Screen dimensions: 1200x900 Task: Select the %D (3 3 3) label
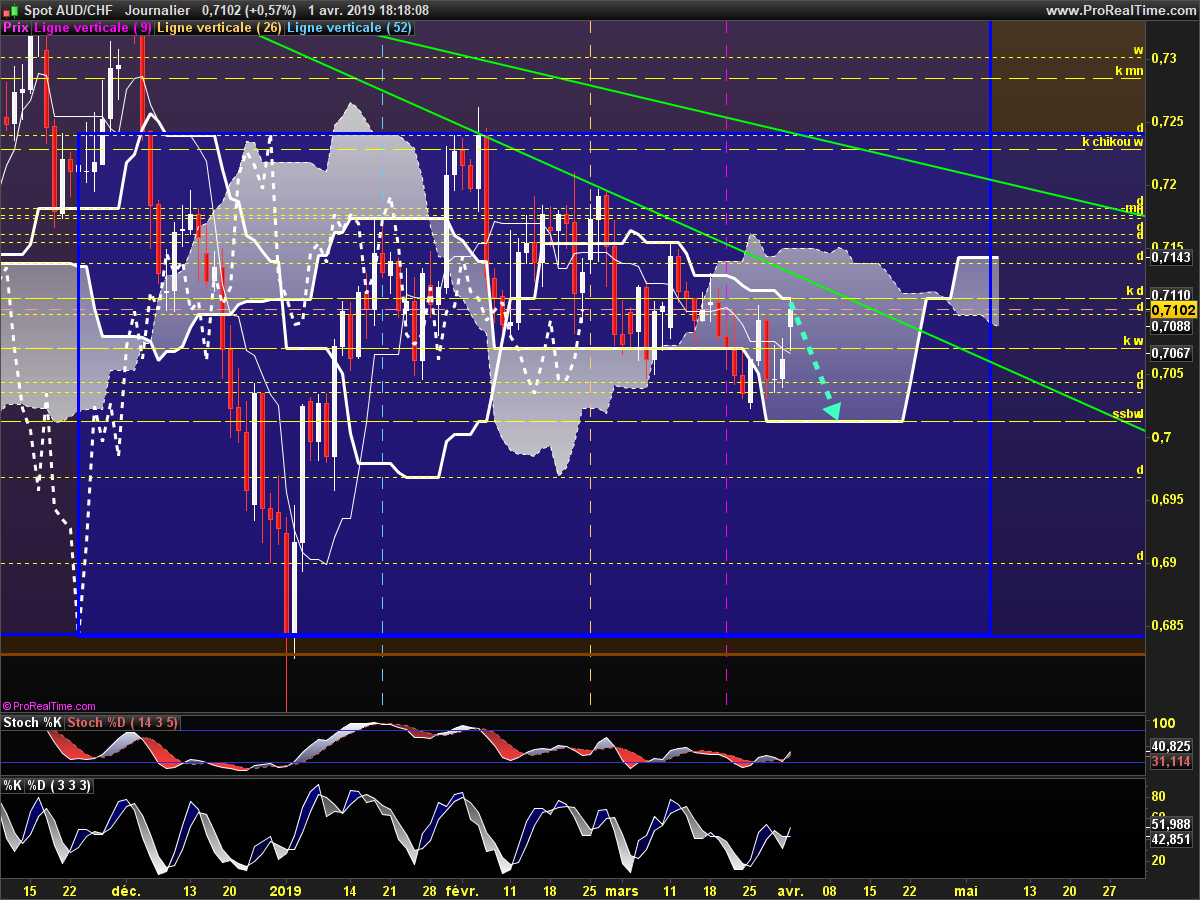pyautogui.click(x=60, y=785)
